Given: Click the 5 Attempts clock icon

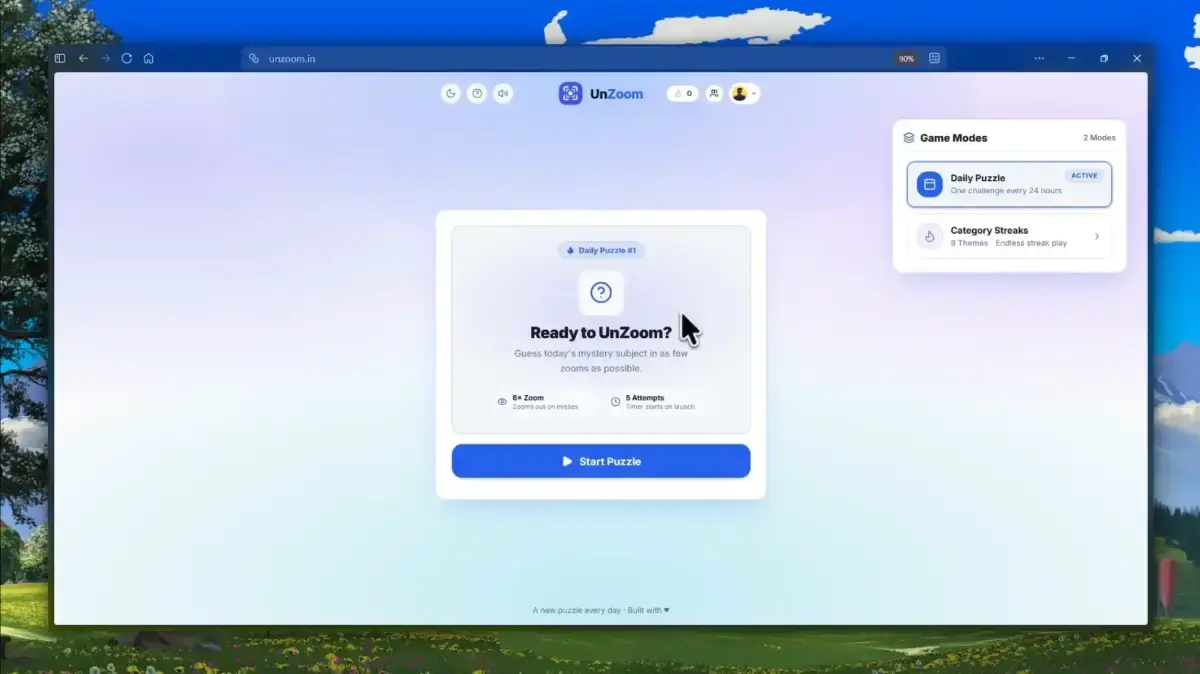Looking at the screenshot, I should [615, 401].
